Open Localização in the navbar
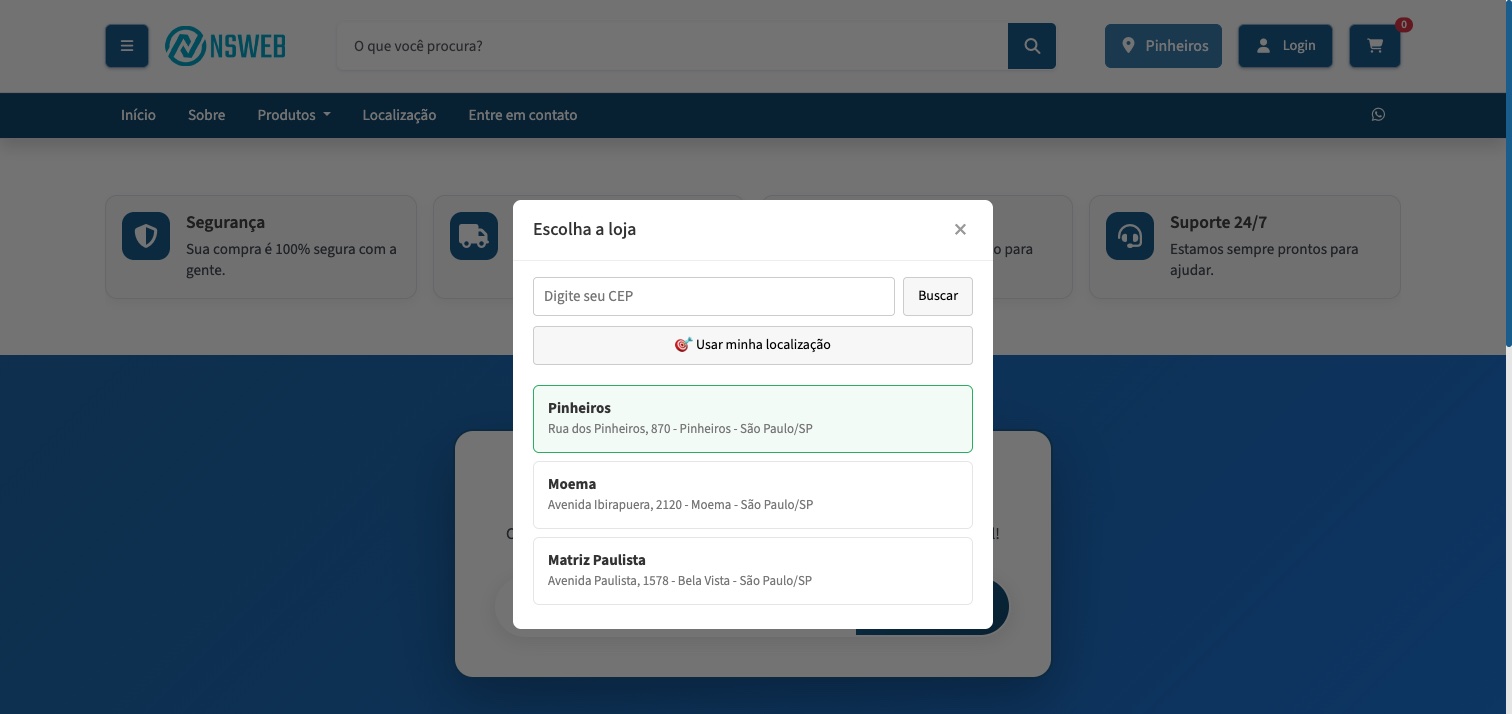 (x=399, y=115)
